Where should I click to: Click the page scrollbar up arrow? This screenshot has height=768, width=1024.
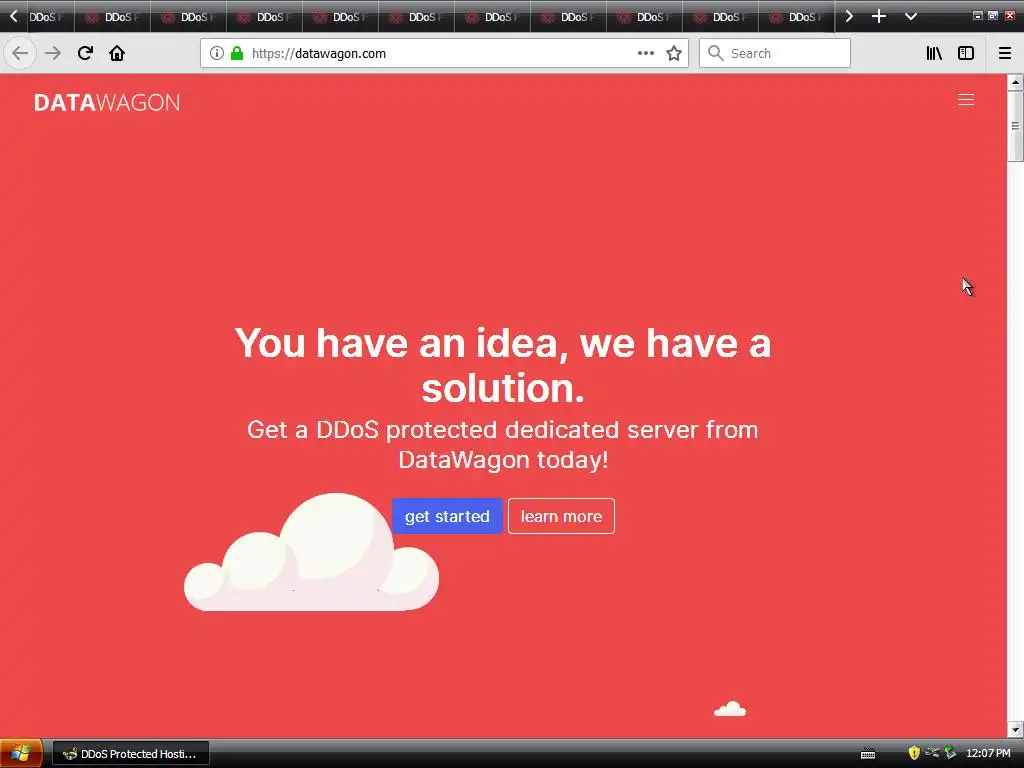(1015, 82)
